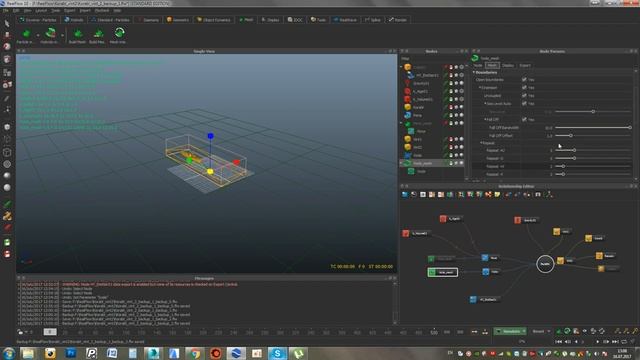Click the current frame field on the timeline
640x360 pixels.
[50, 332]
